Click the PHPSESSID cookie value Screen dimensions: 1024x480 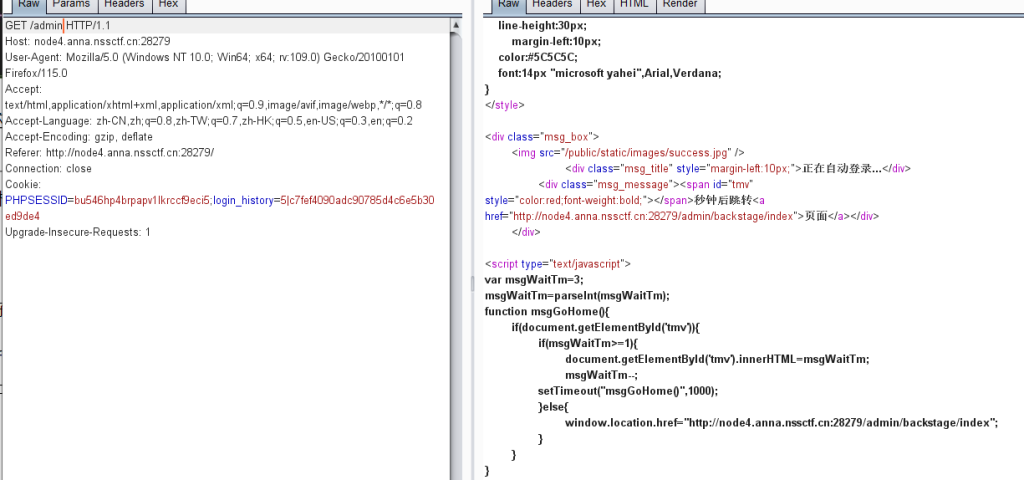[x=140, y=200]
